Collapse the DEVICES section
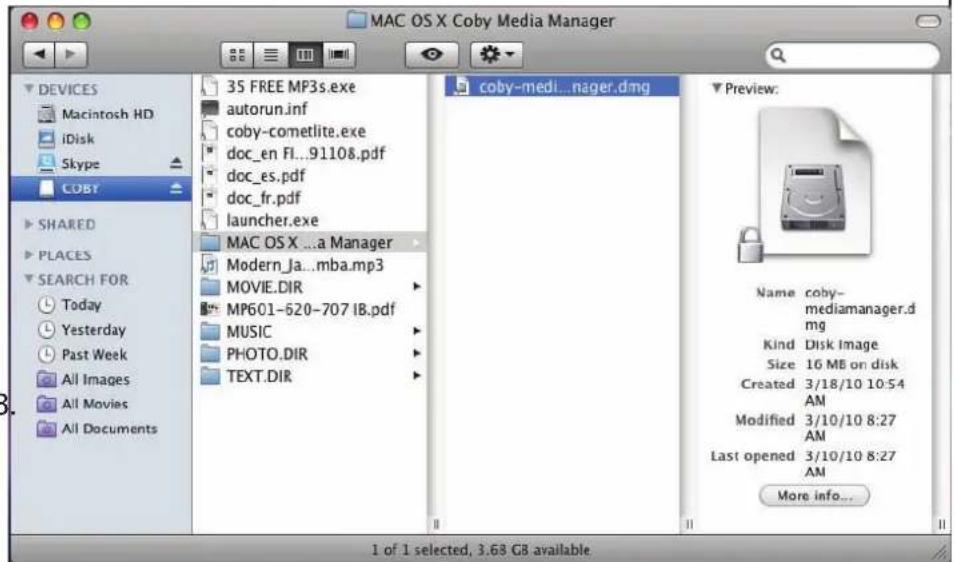 (x=29, y=89)
